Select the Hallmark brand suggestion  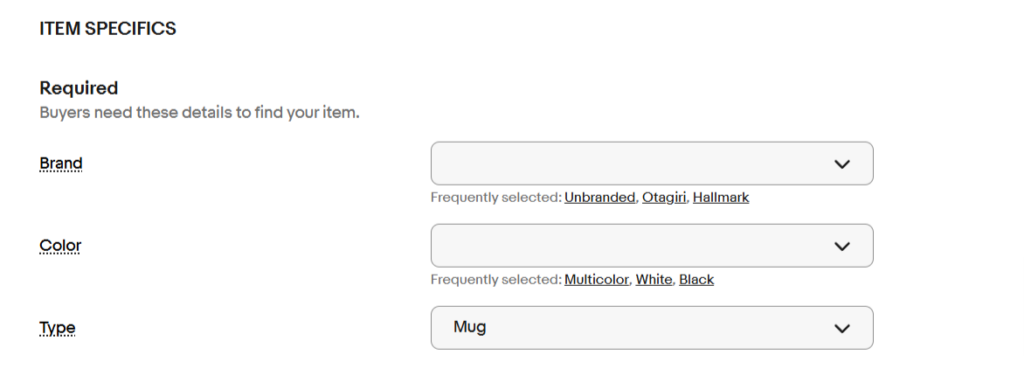[721, 197]
